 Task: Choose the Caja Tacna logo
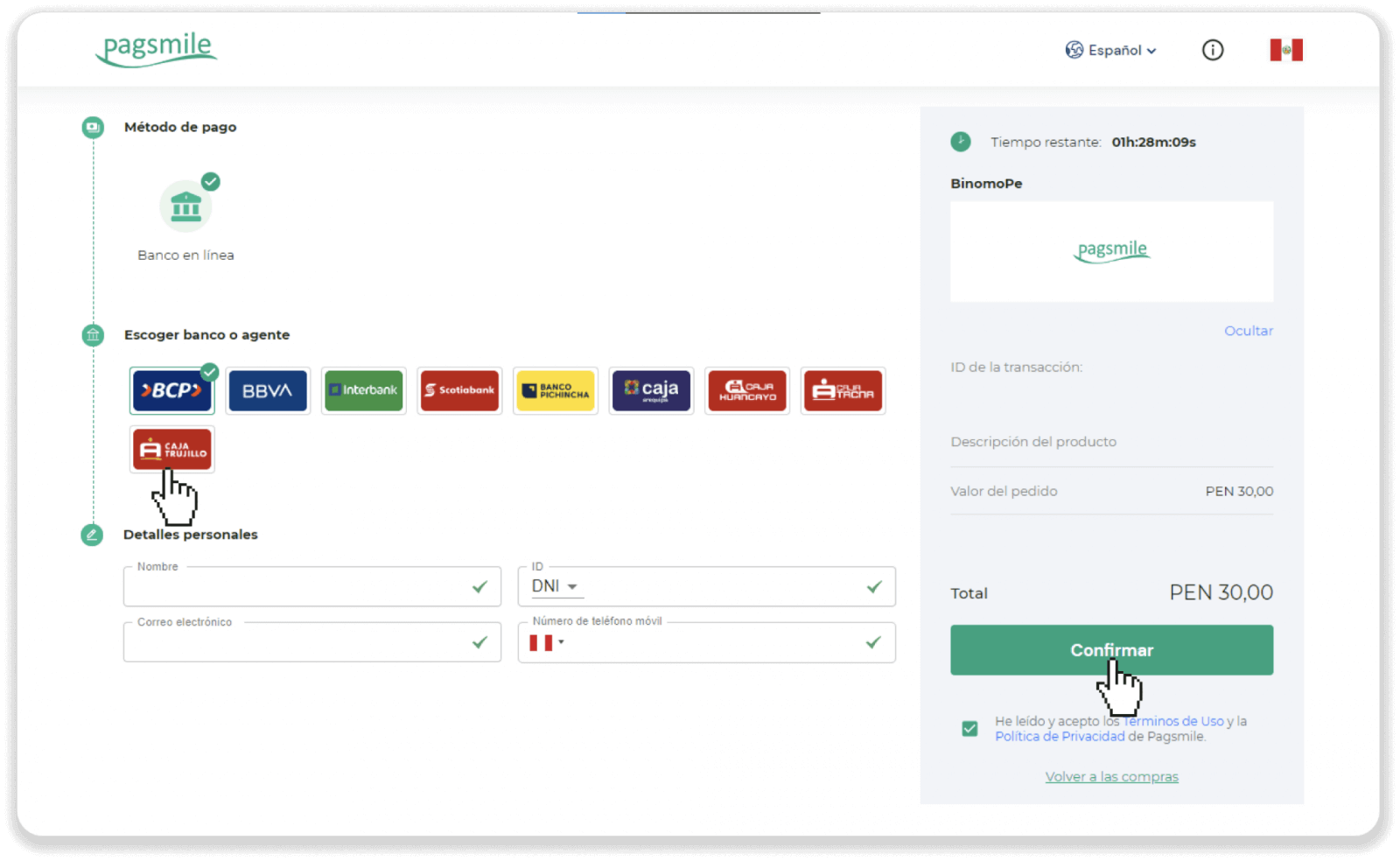[843, 390]
